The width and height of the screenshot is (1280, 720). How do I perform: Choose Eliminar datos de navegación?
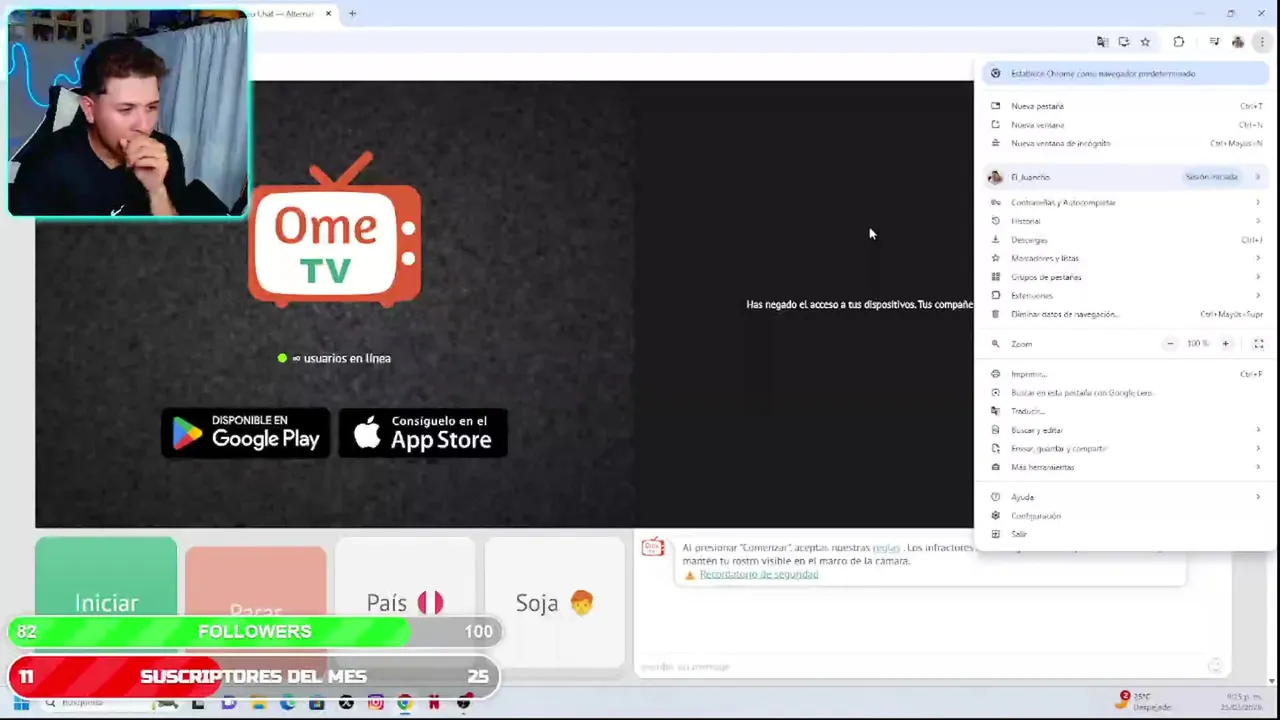(x=1126, y=314)
